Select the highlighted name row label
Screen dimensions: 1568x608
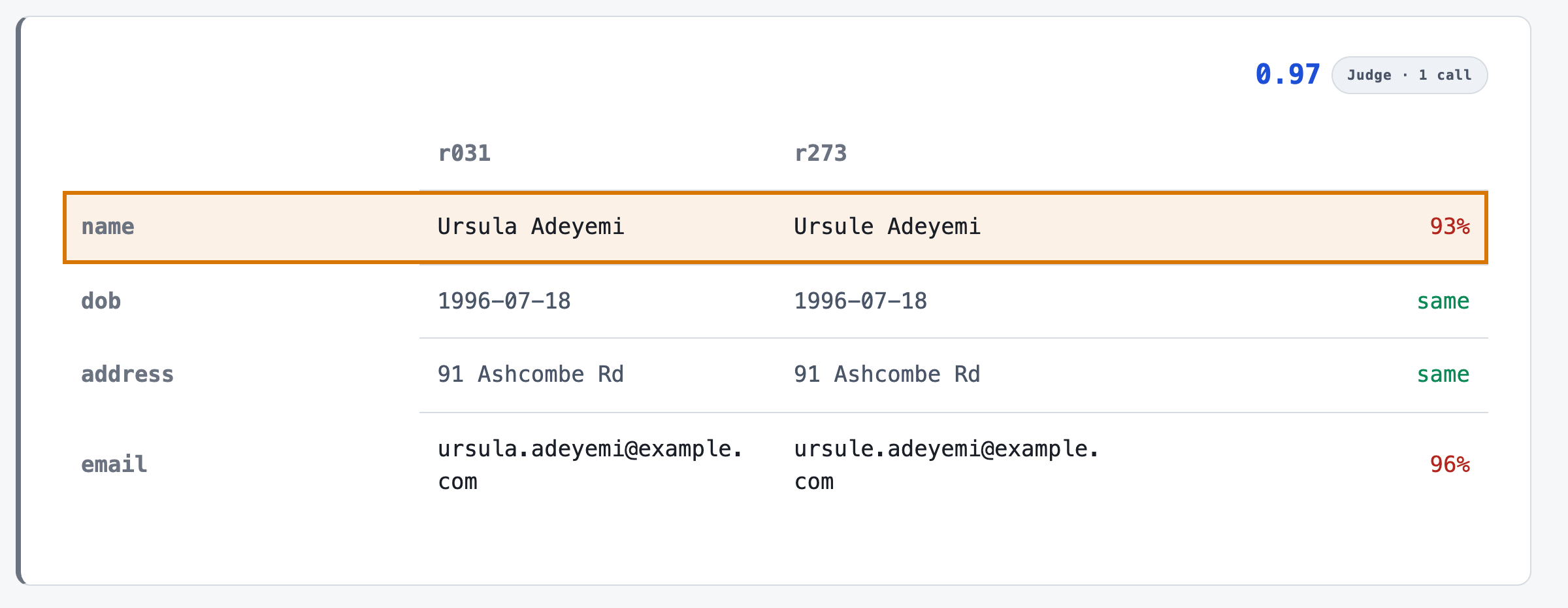[x=108, y=227]
